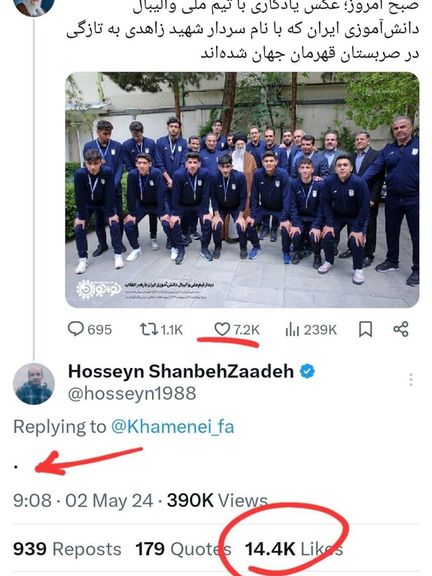Click the 390K Views count
Viewport: 432px width, 576px height.
click(217, 500)
